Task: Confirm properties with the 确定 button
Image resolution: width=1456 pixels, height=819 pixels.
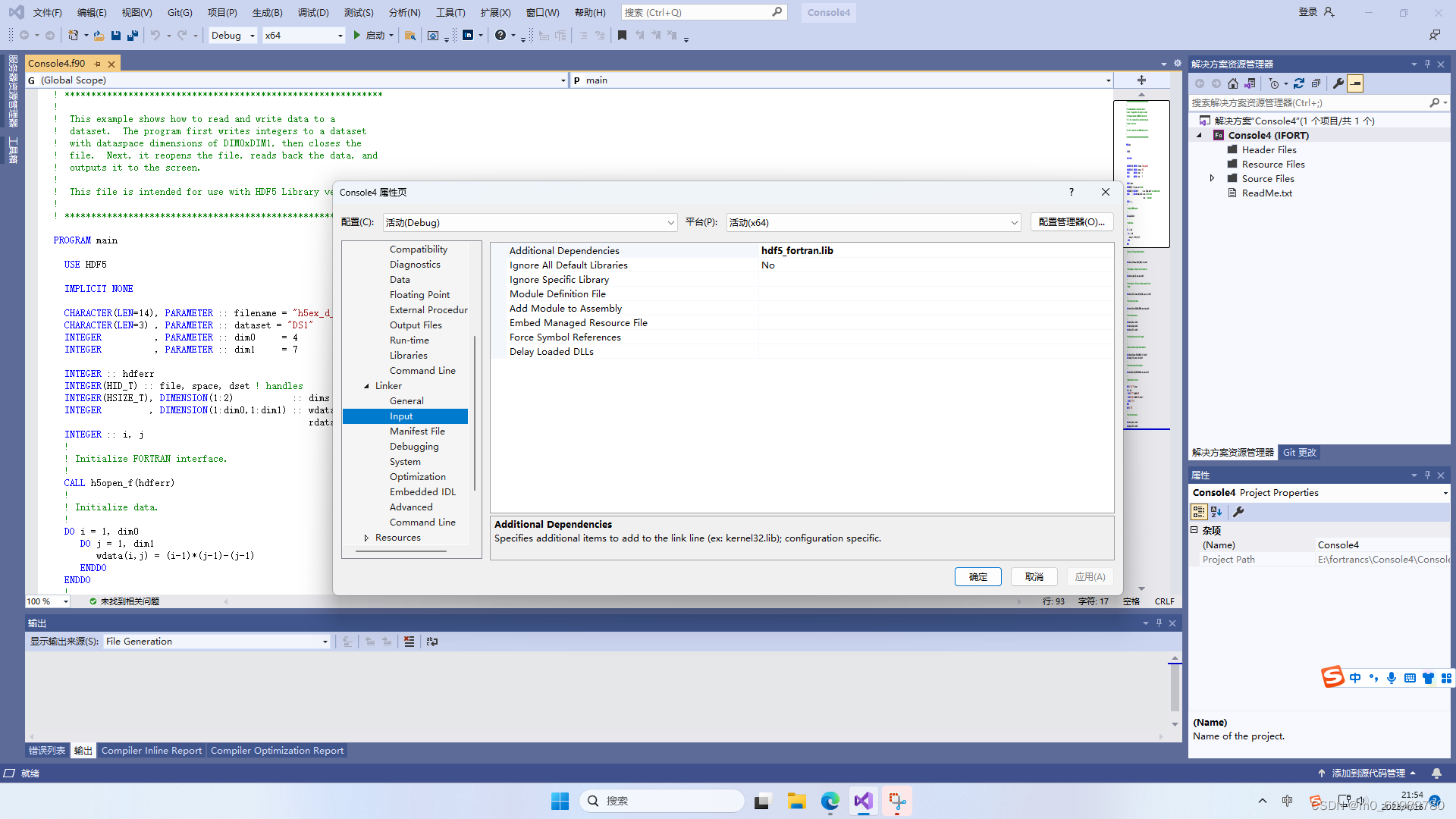Action: point(977,576)
